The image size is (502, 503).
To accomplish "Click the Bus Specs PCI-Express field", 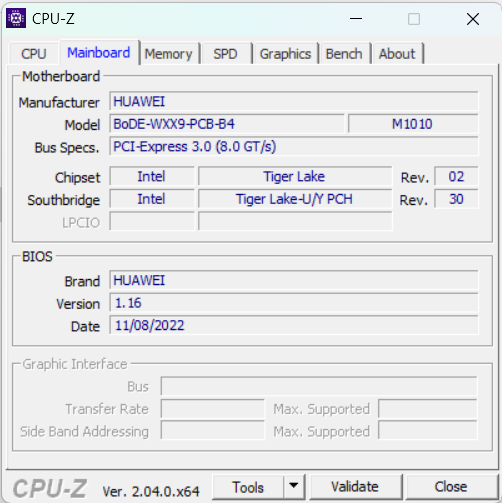I will [x=294, y=147].
